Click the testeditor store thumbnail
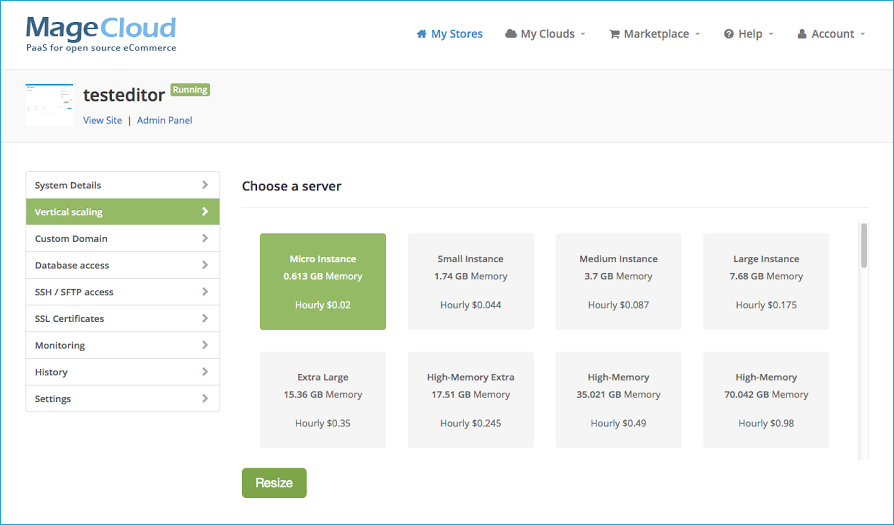The width and height of the screenshot is (894, 525). pos(50,105)
